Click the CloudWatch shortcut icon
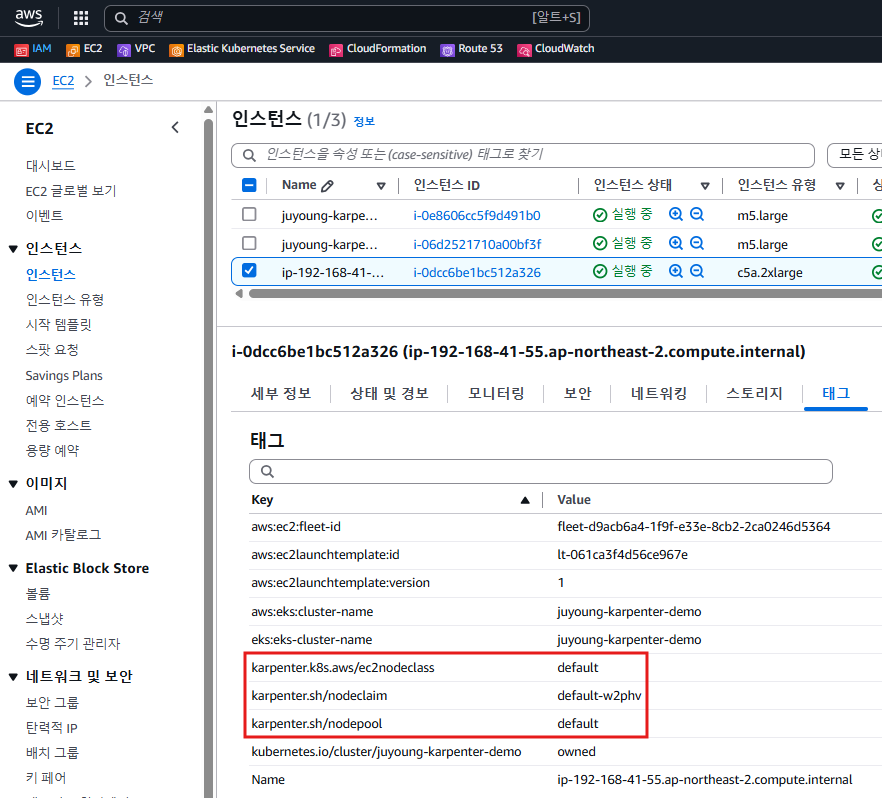Image resolution: width=882 pixels, height=798 pixels. 524,50
